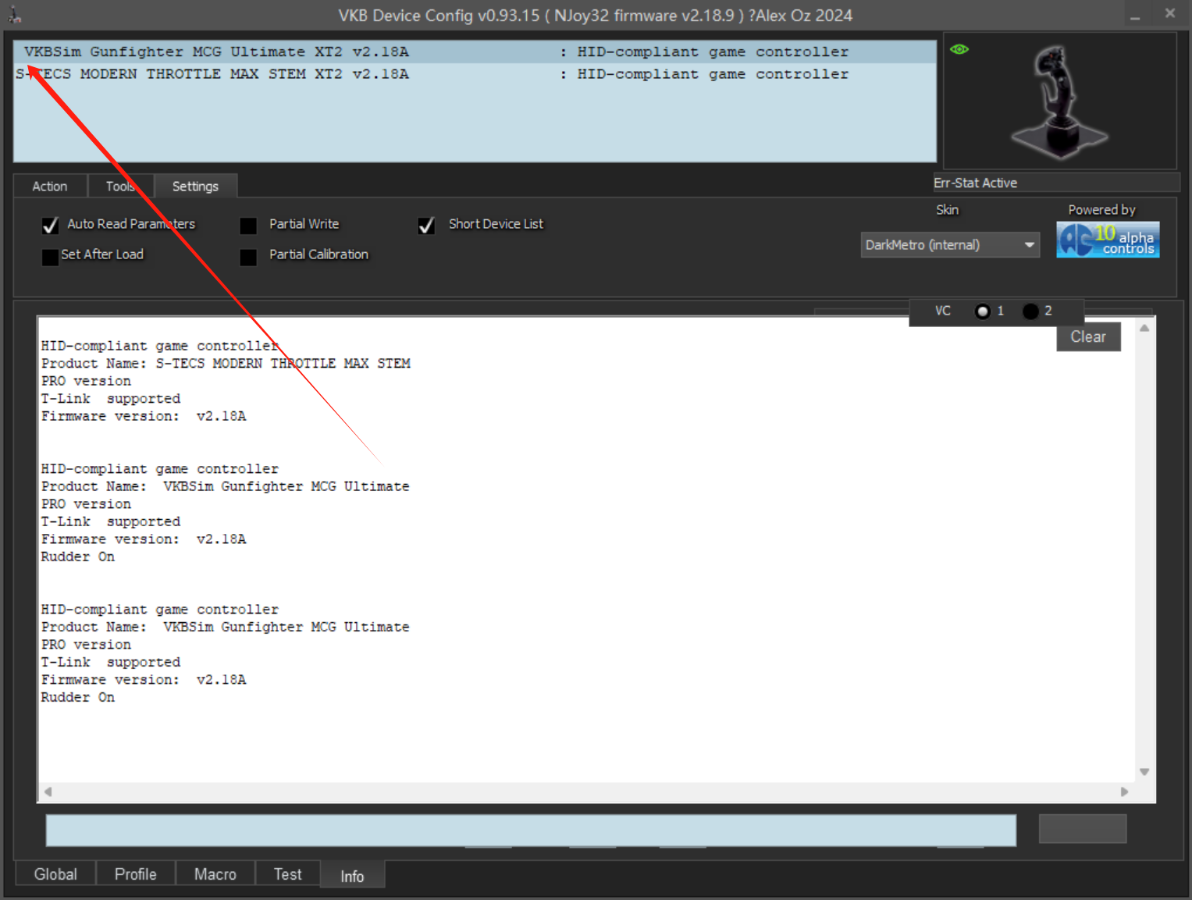Click the Alpha Controls logo
This screenshot has width=1192, height=900.
coord(1108,239)
